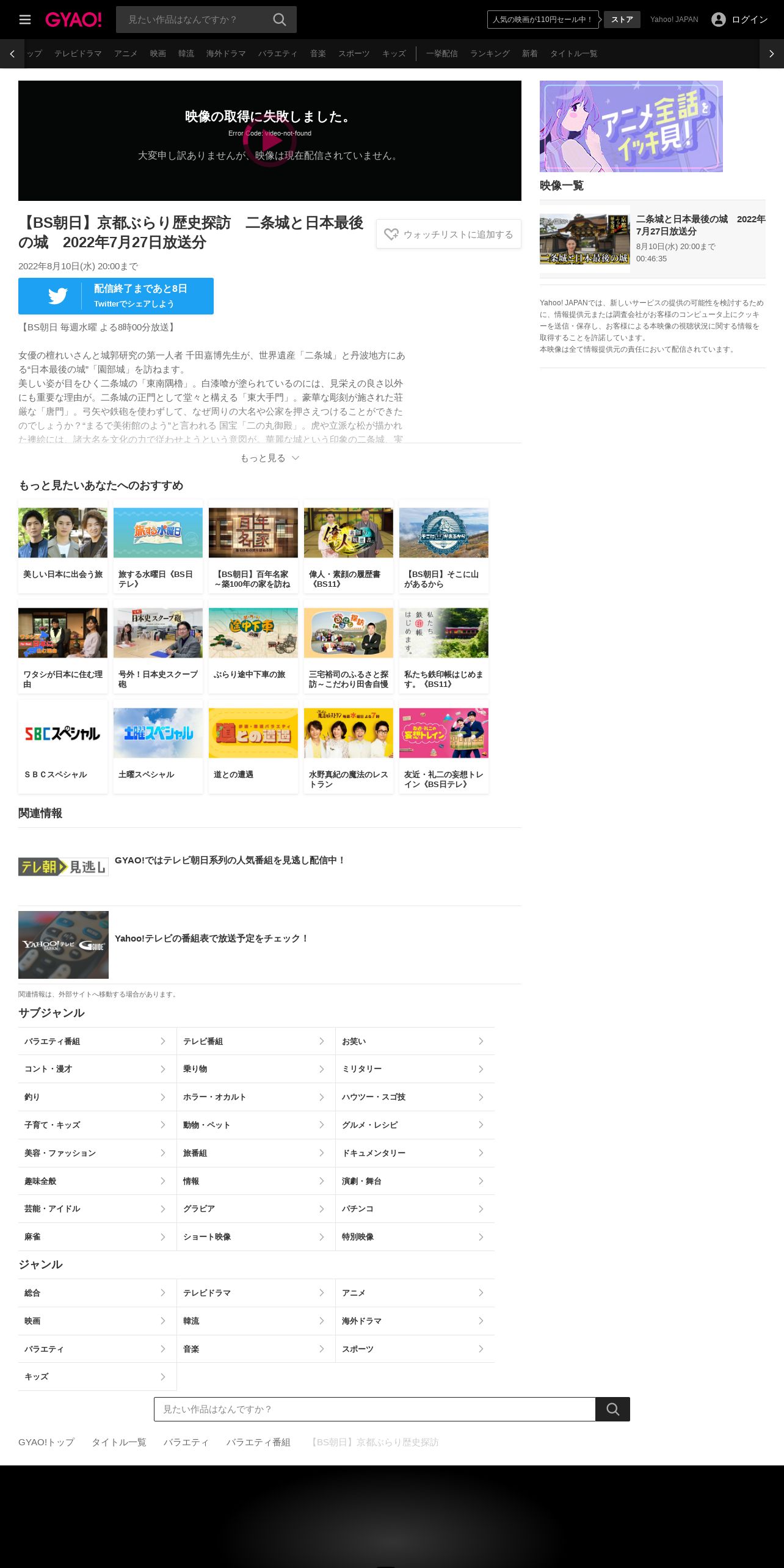This screenshot has width=784, height=1568.
Task: Open 百年名家 recommendation card
Action: [x=253, y=547]
